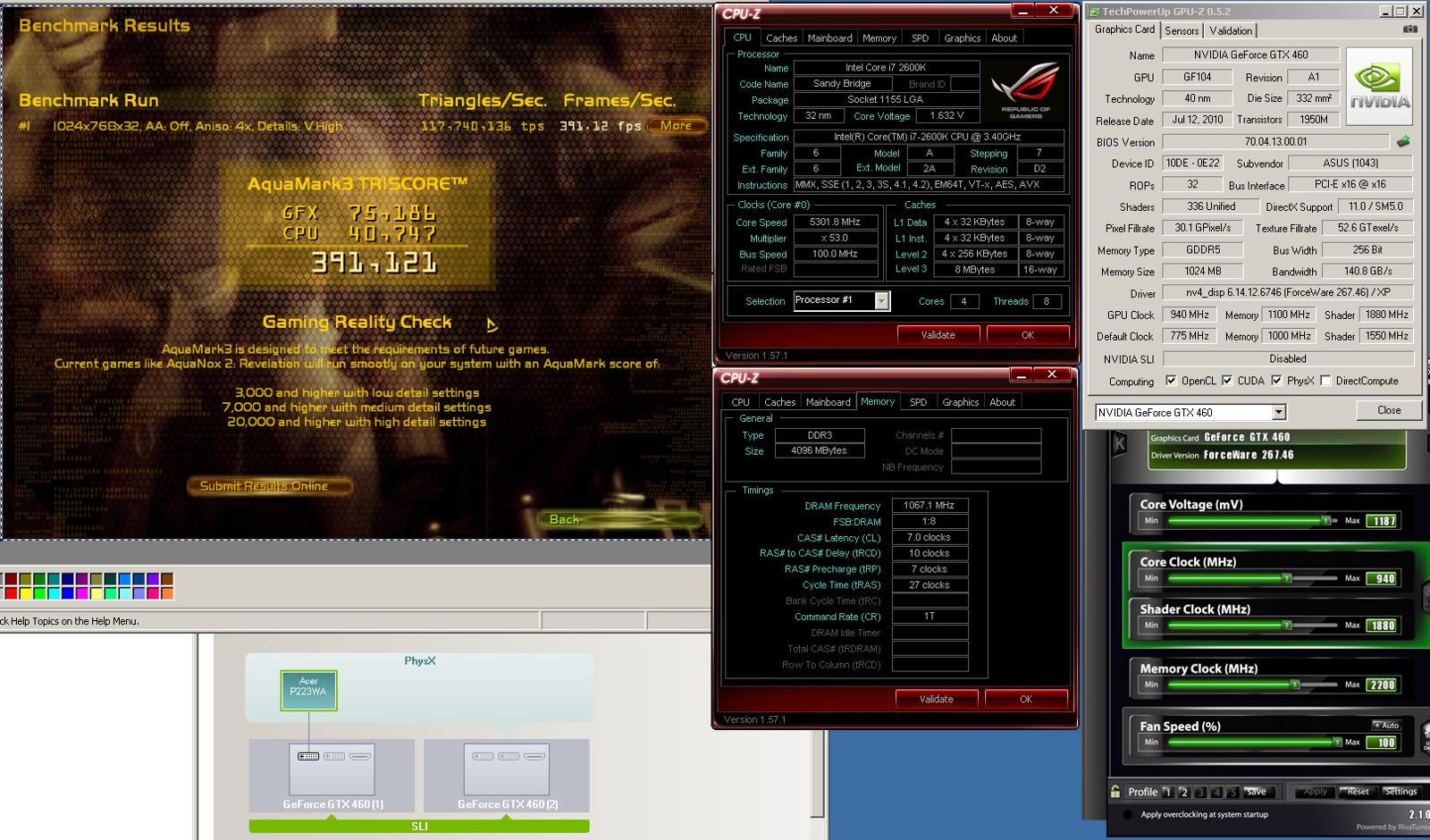Pick the orange color swatch in Paint
This screenshot has height=840, width=1430.
(x=167, y=592)
